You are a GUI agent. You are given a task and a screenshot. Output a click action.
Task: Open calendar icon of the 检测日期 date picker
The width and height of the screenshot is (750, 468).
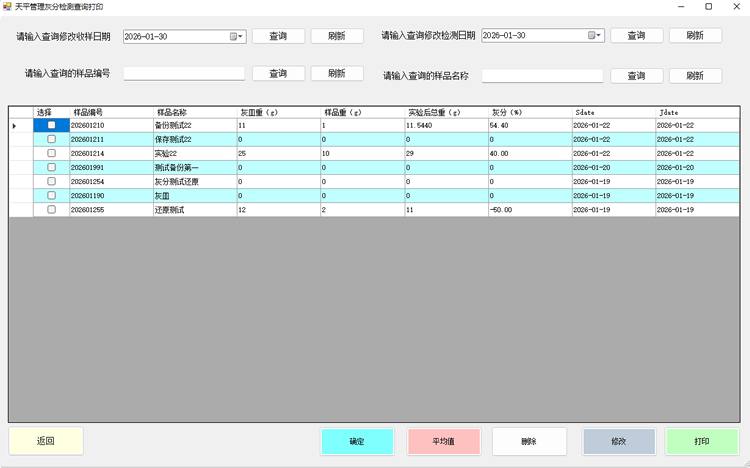click(592, 36)
